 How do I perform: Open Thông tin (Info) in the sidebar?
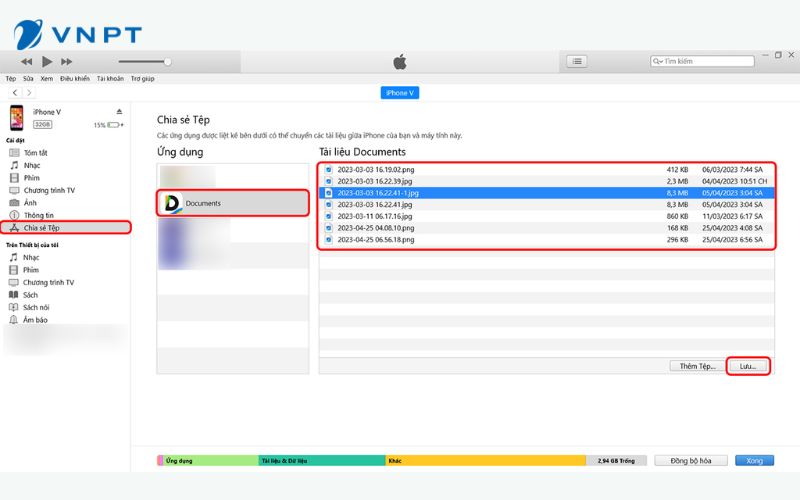[x=38, y=215]
